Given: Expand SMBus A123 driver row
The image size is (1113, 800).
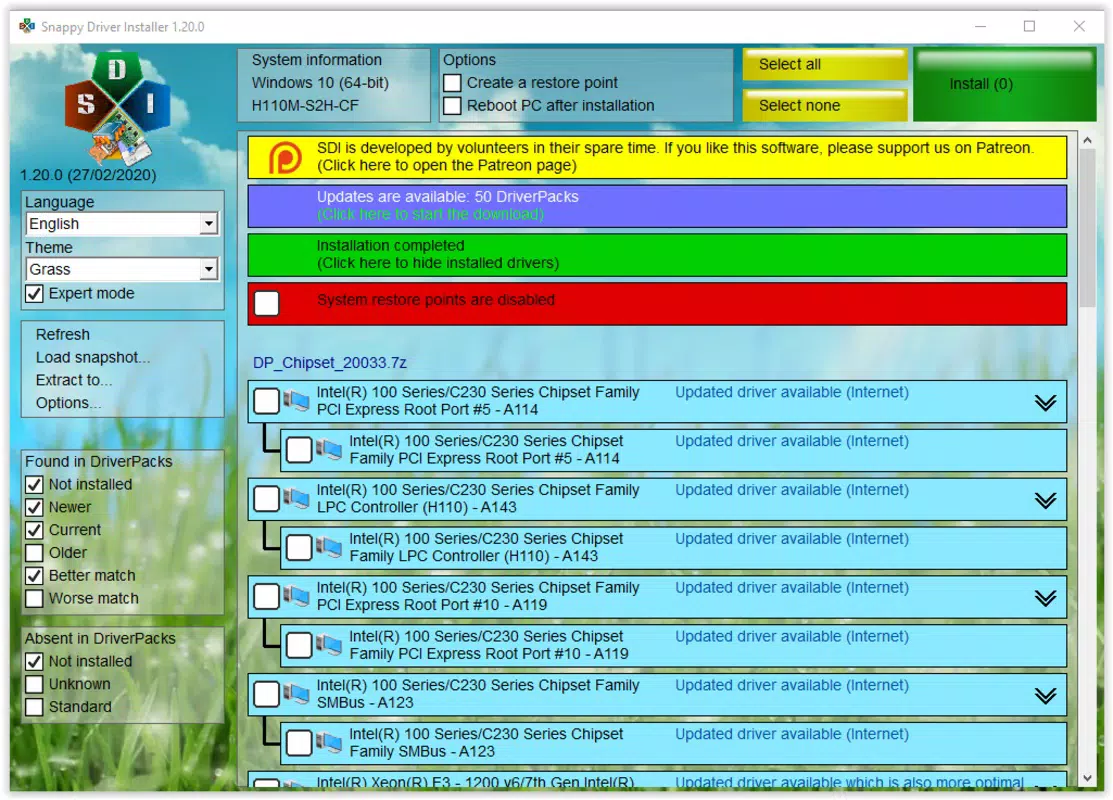Looking at the screenshot, I should [1045, 696].
